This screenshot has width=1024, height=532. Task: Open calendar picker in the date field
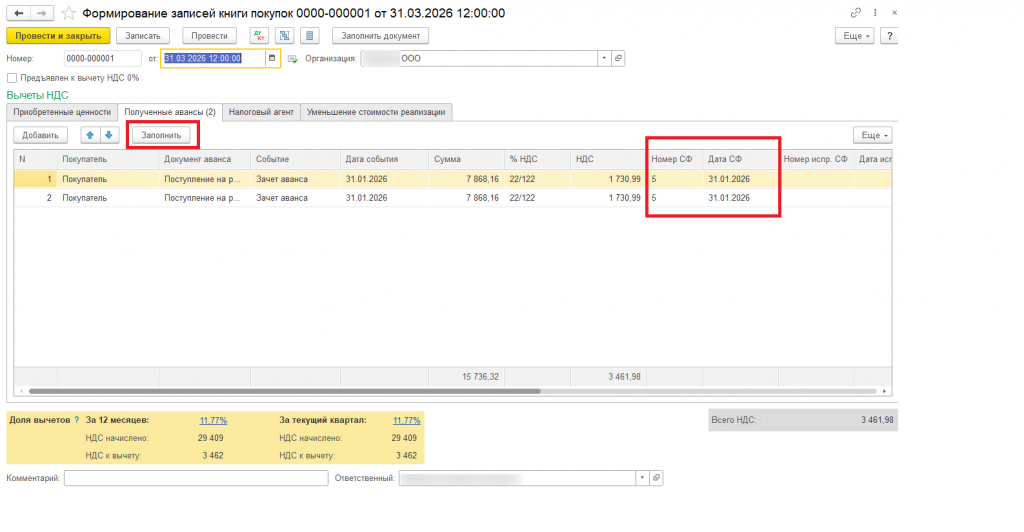pos(272,58)
